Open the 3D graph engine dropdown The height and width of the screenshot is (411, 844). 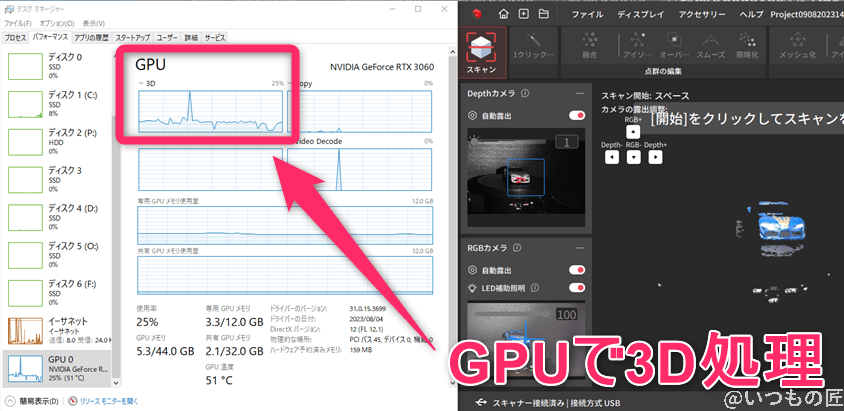point(141,83)
